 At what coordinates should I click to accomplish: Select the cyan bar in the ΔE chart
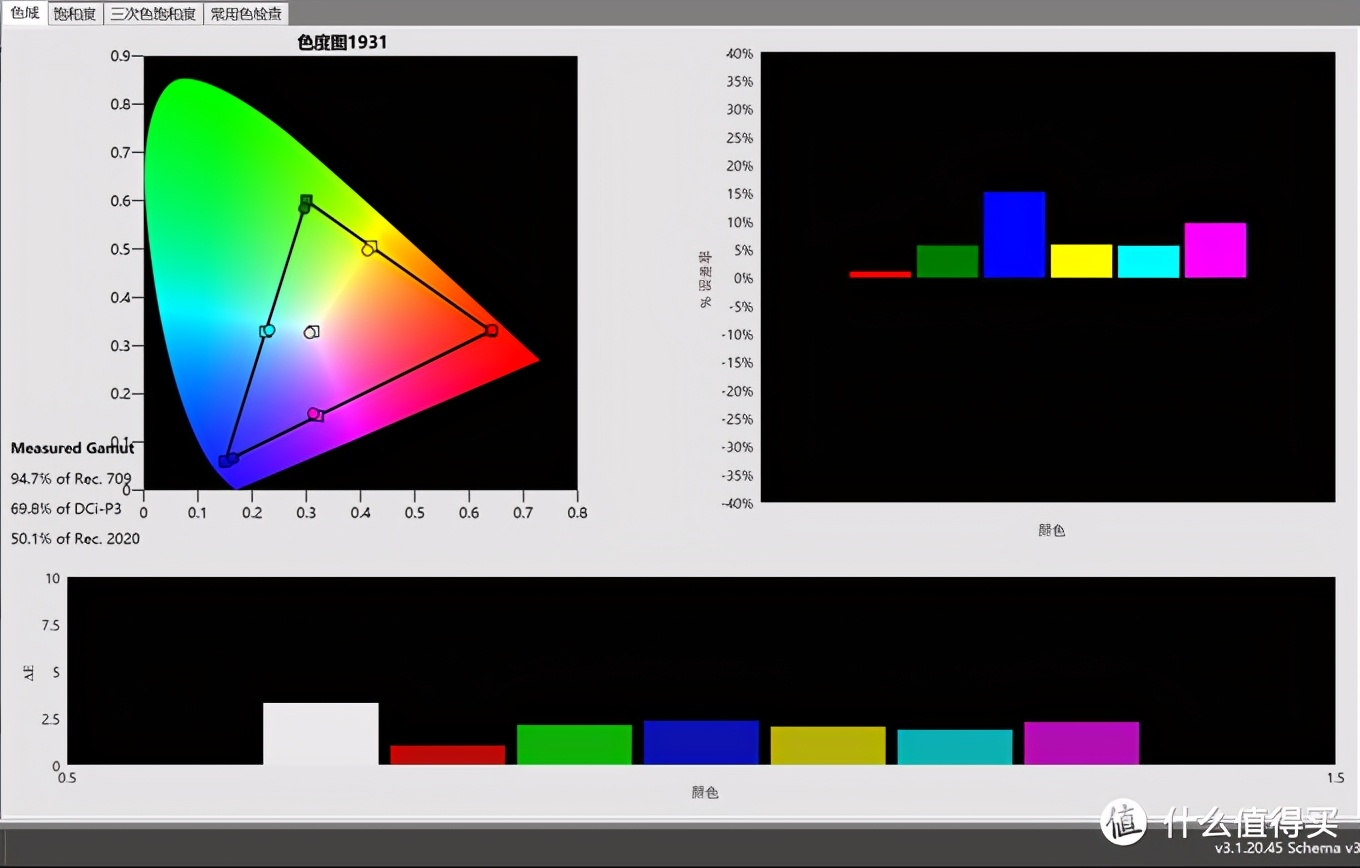(954, 747)
